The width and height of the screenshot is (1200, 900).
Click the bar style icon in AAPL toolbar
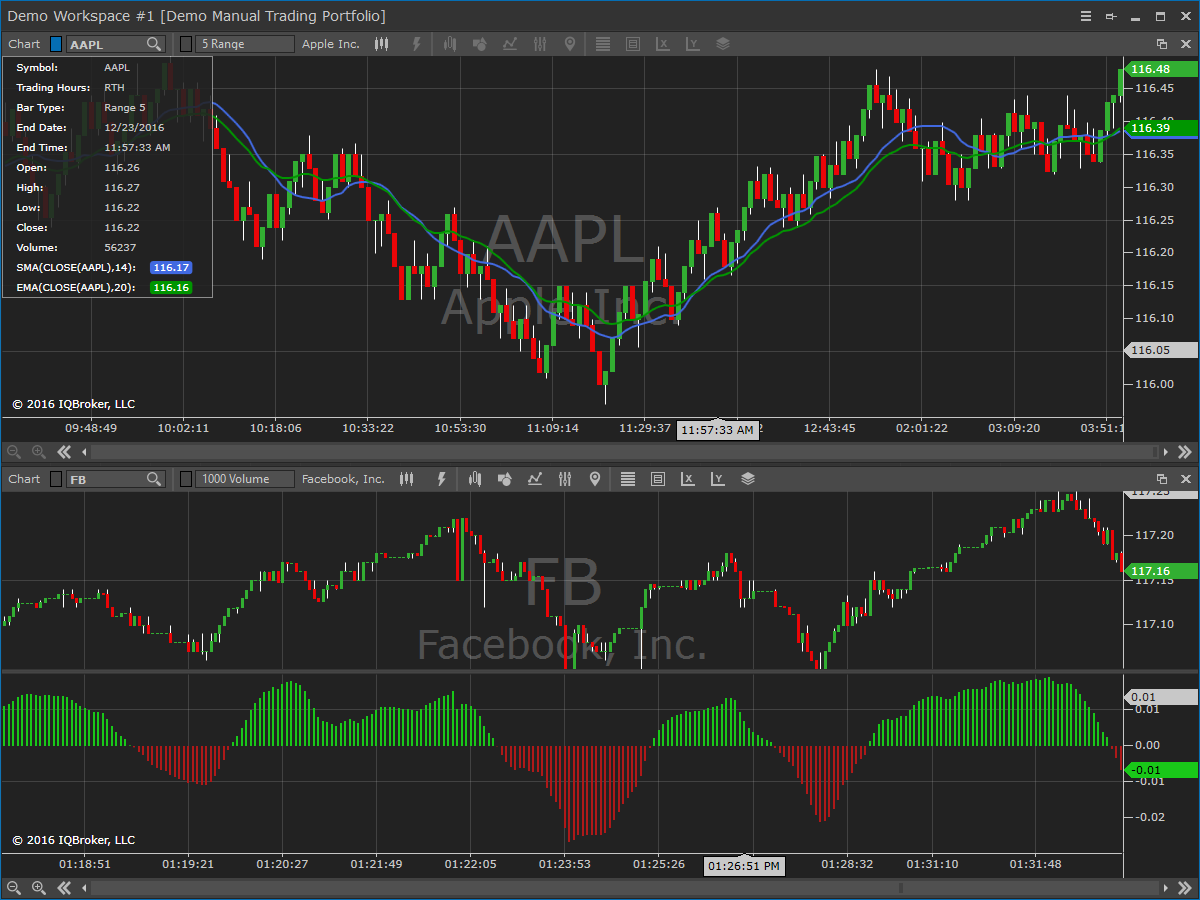(451, 44)
